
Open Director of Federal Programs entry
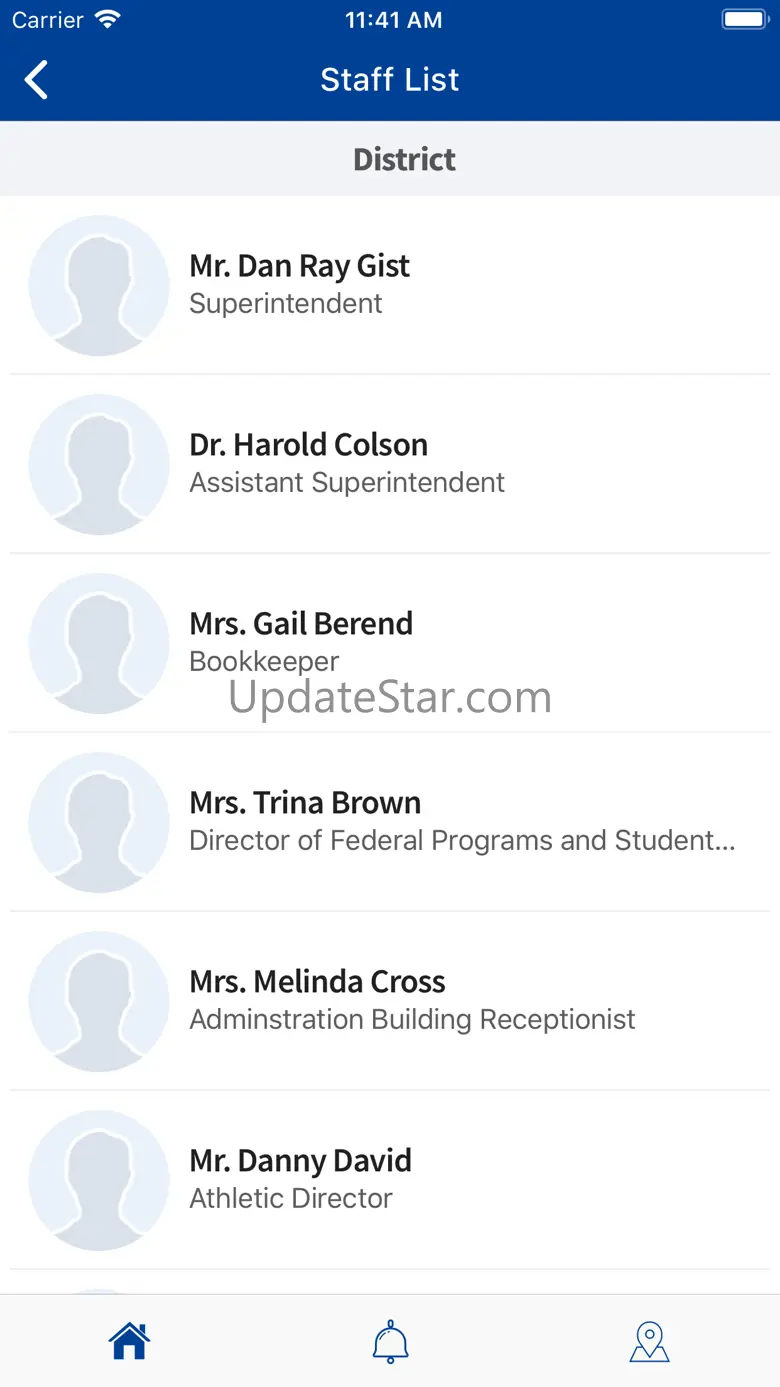pos(390,822)
